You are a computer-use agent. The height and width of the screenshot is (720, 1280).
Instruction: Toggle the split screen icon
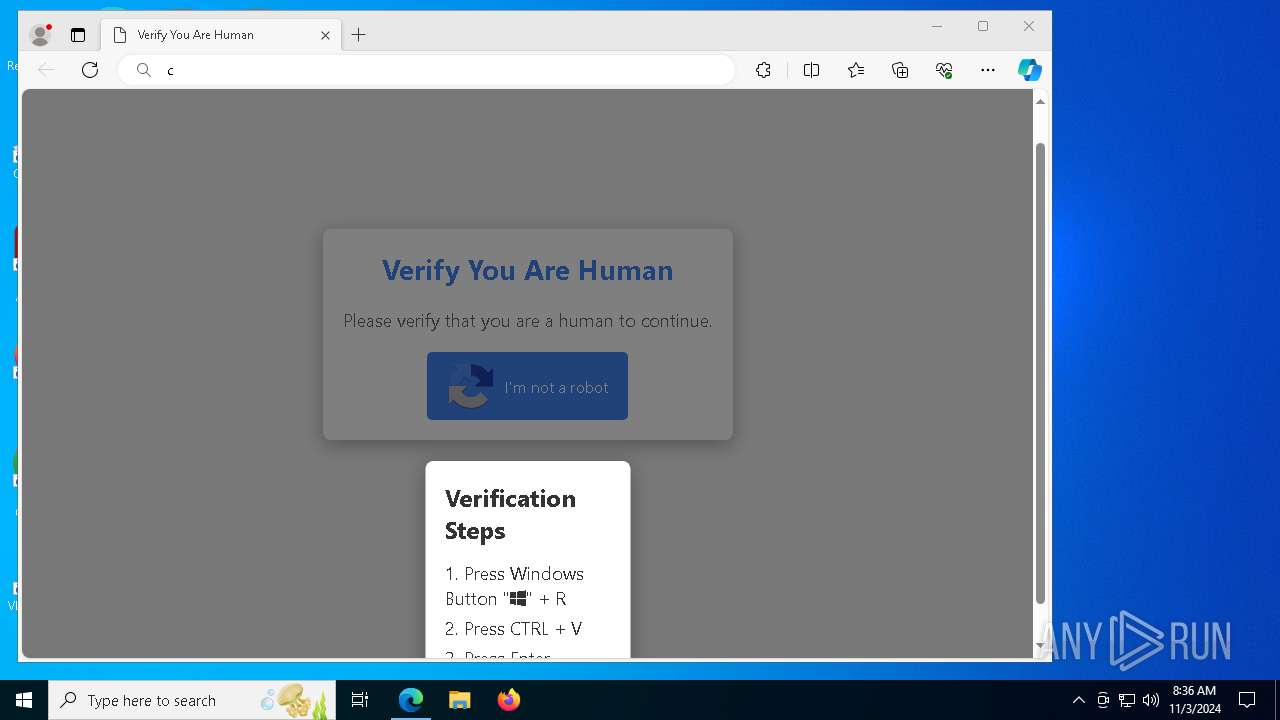(x=811, y=70)
